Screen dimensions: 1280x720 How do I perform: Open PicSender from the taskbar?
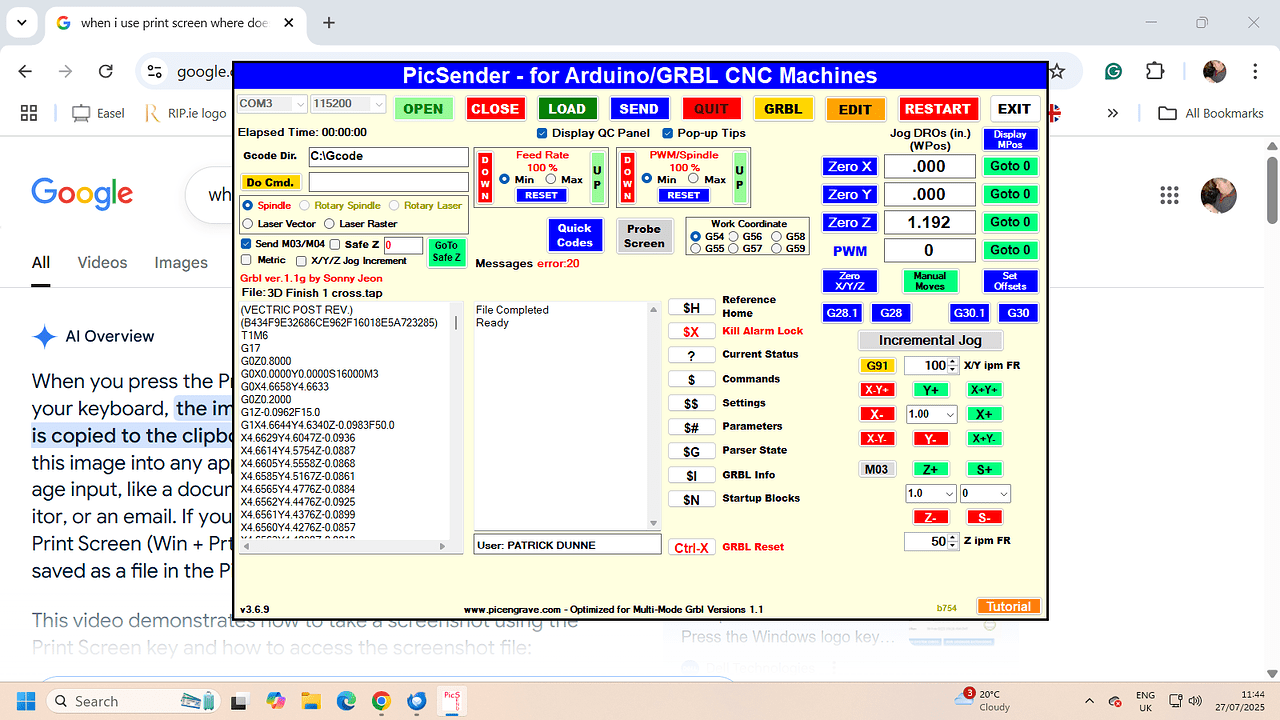coord(452,700)
